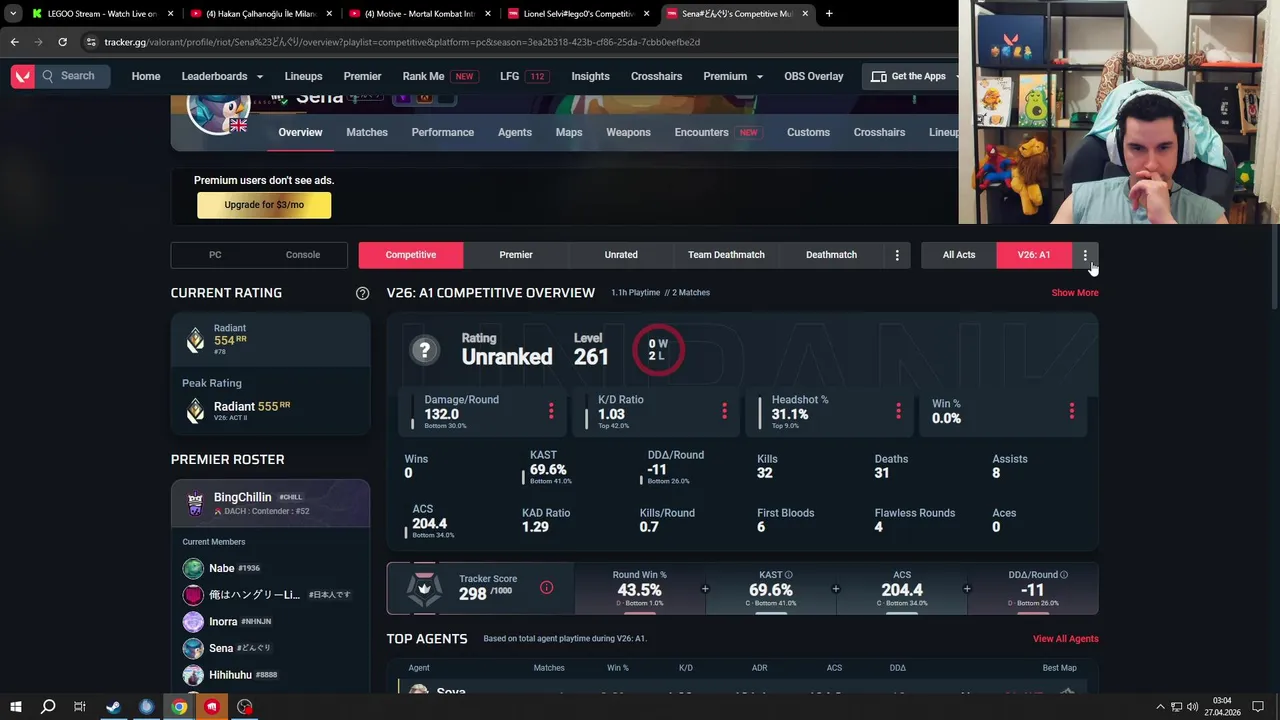Click the browser address bar URL
The width and height of the screenshot is (1280, 720).
tap(402, 42)
